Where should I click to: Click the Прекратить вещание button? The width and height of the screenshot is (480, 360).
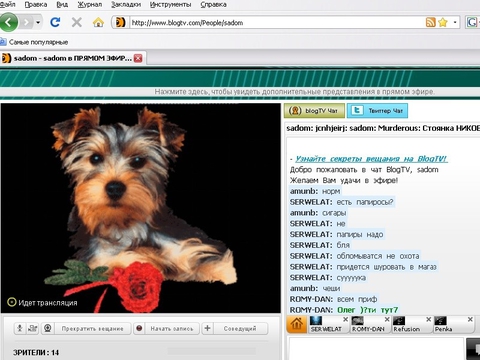coord(92,329)
